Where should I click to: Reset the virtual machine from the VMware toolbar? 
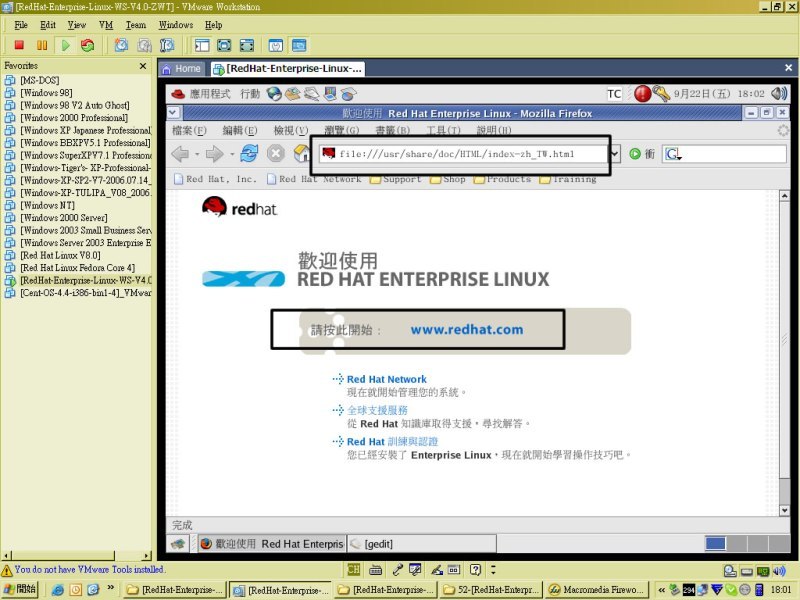coord(88,45)
